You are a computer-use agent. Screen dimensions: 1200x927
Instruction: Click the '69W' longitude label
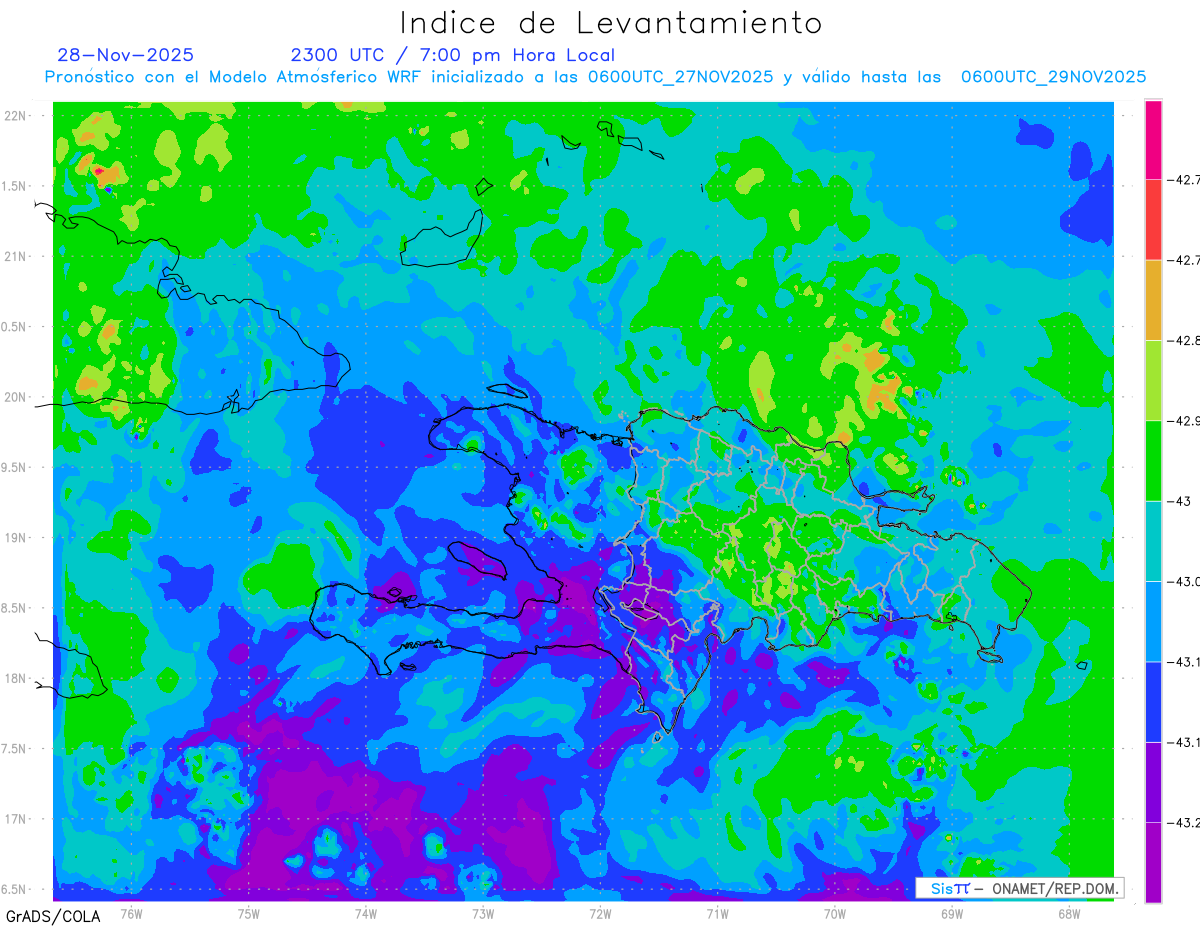pyautogui.click(x=952, y=913)
